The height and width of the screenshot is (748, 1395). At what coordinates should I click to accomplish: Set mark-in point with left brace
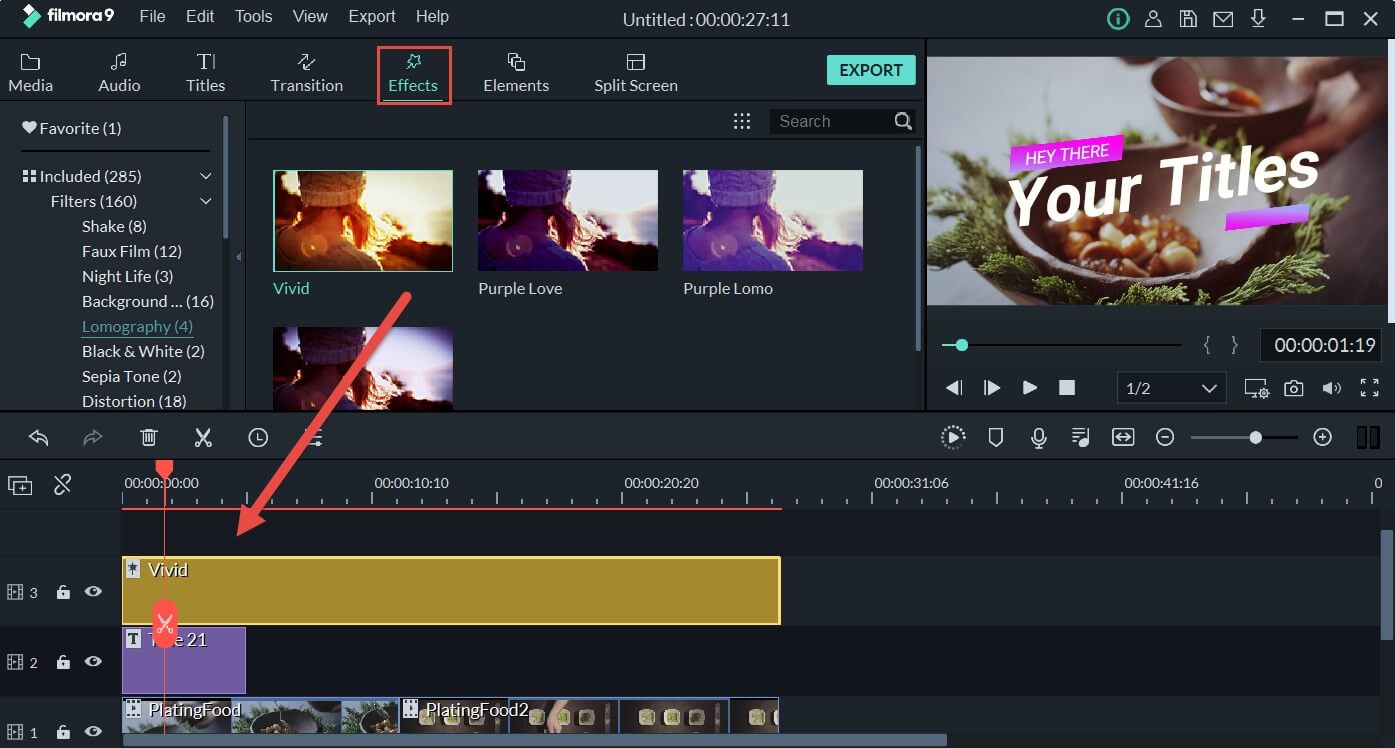click(1207, 345)
